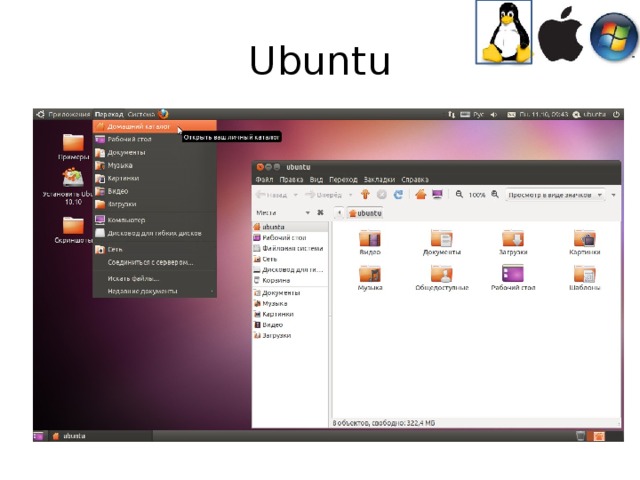Open the Общедоступные folder
This screenshot has width=640, height=480.
pos(442,278)
